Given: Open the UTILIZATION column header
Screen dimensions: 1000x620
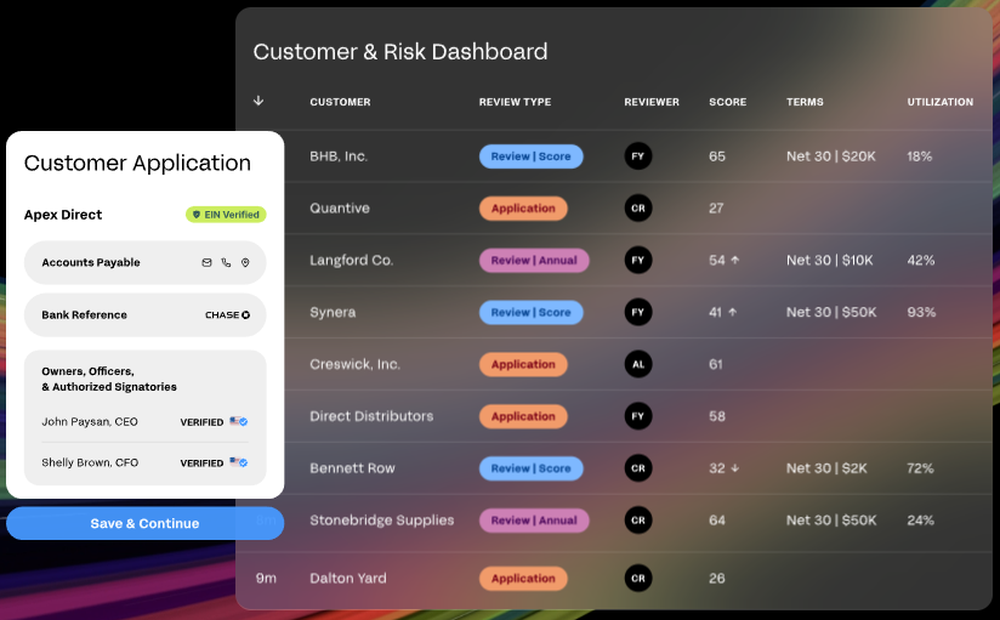Looking at the screenshot, I should tap(940, 102).
